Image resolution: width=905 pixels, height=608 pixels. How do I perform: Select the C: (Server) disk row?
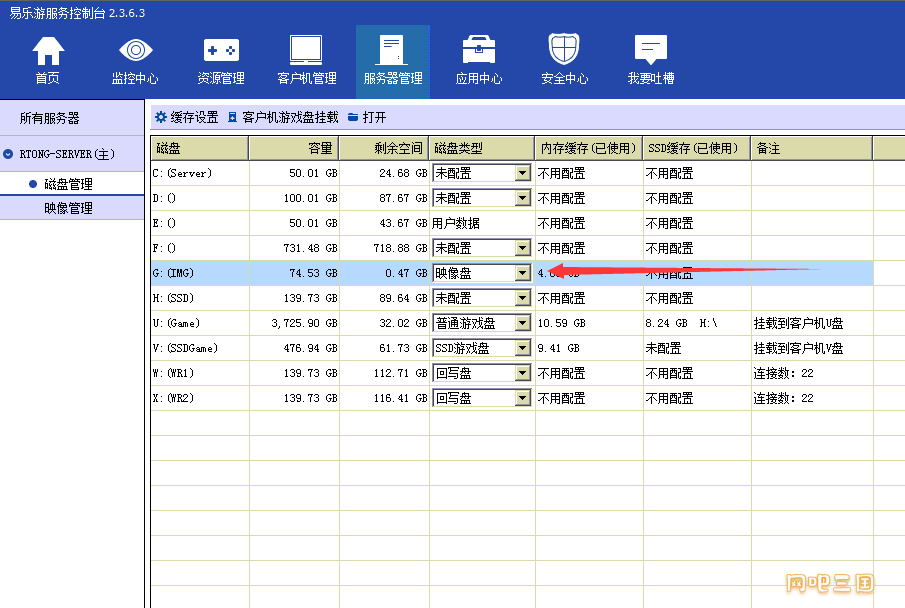(x=512, y=173)
